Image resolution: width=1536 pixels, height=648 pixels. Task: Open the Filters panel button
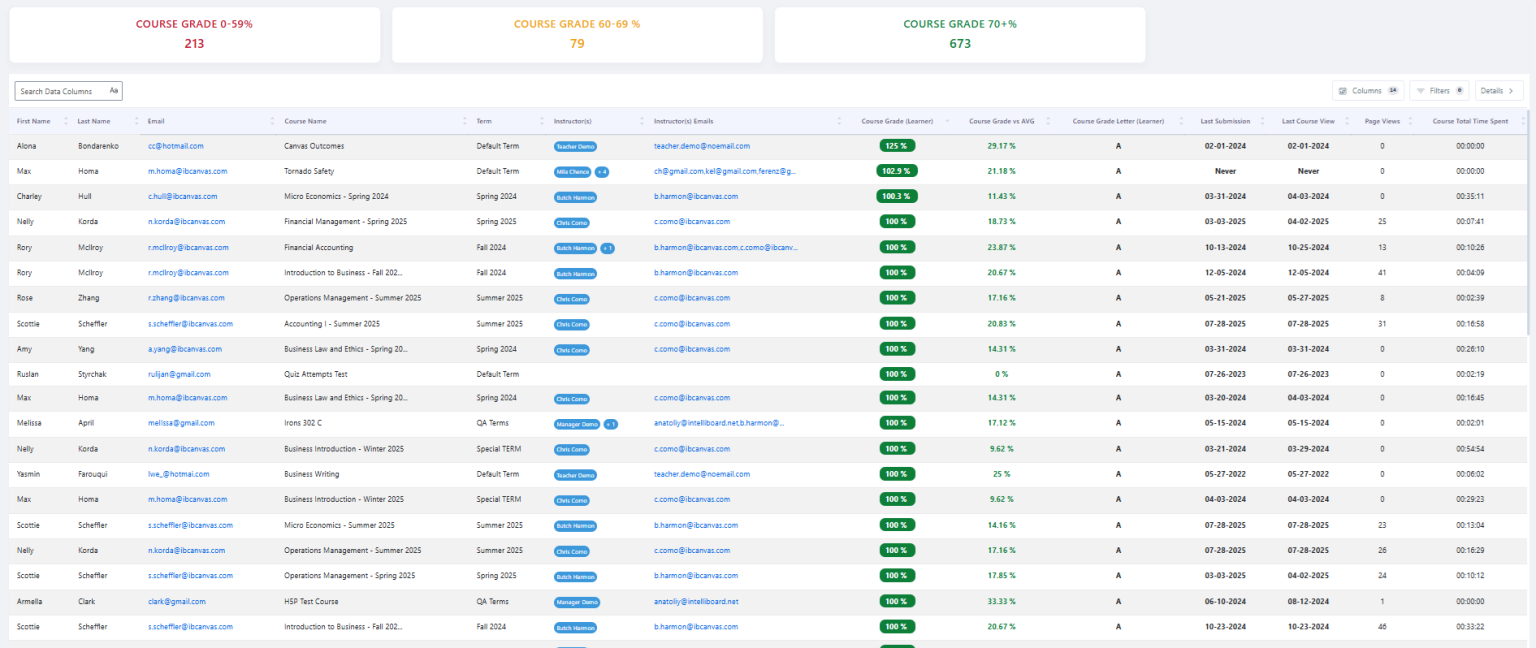pyautogui.click(x=1439, y=91)
